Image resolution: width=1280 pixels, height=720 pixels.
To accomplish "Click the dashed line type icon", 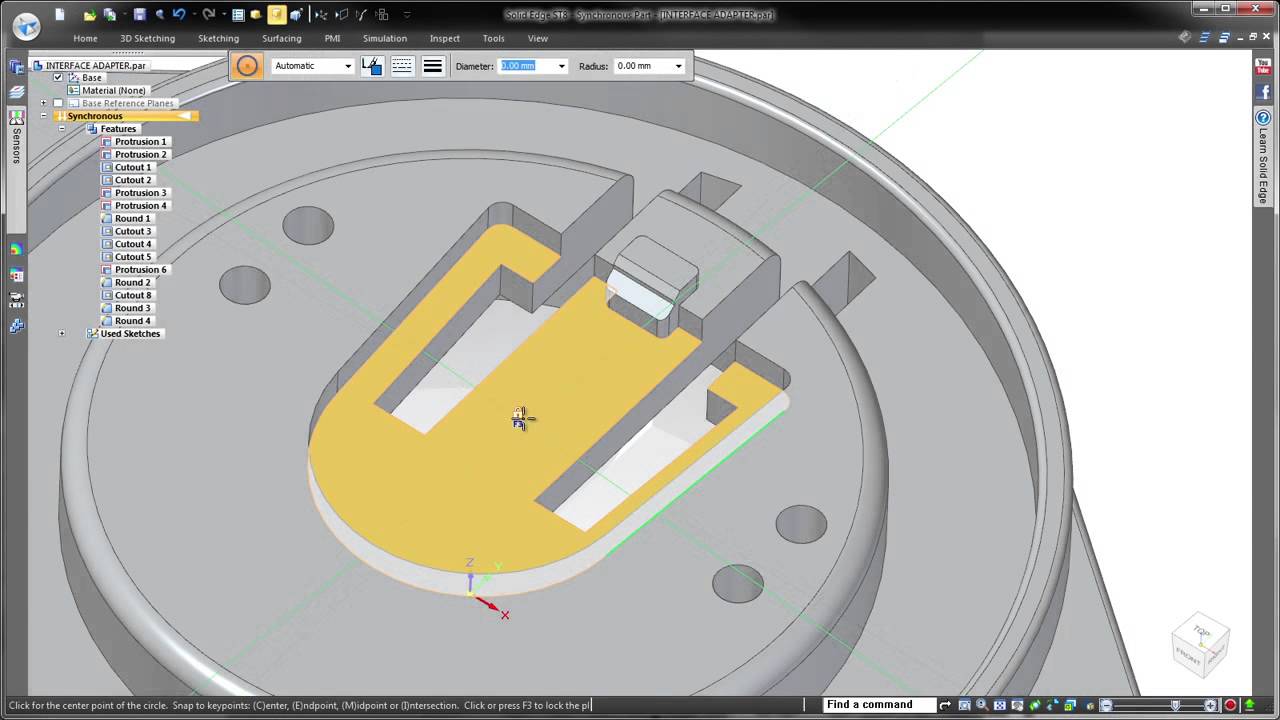I will pyautogui.click(x=402, y=66).
